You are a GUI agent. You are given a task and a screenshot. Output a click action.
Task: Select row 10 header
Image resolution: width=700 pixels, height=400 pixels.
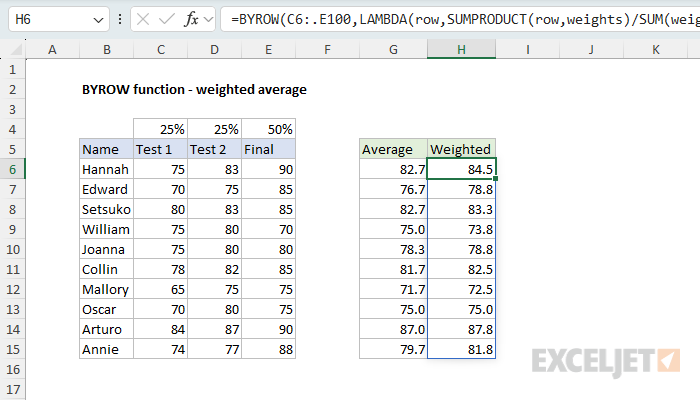tap(12, 250)
